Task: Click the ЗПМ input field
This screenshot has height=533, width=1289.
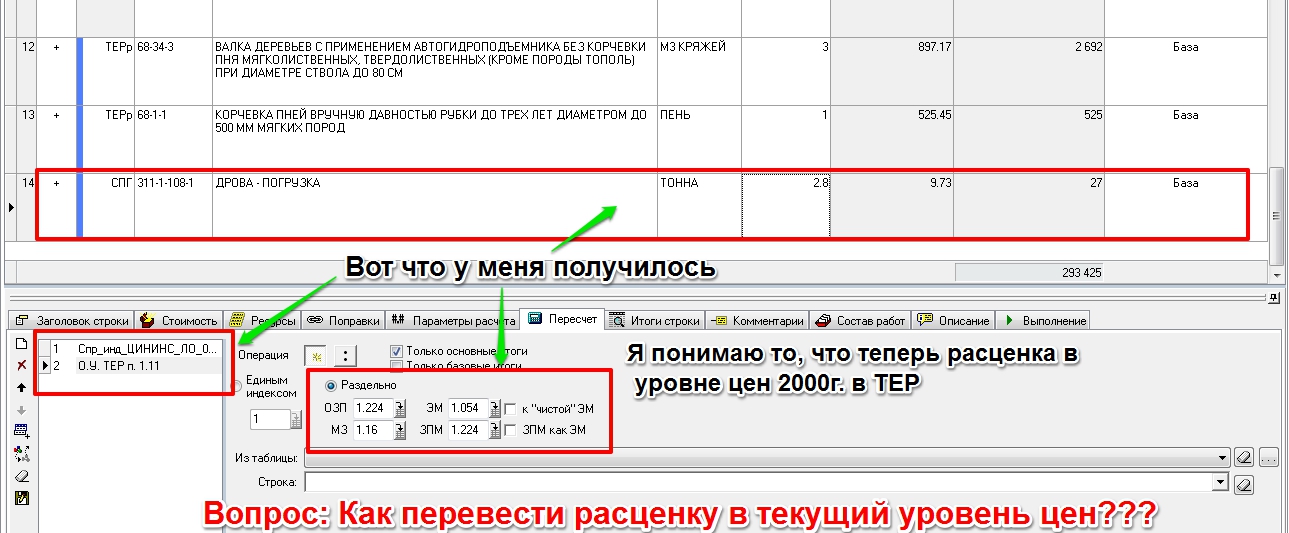Action: coord(467,430)
